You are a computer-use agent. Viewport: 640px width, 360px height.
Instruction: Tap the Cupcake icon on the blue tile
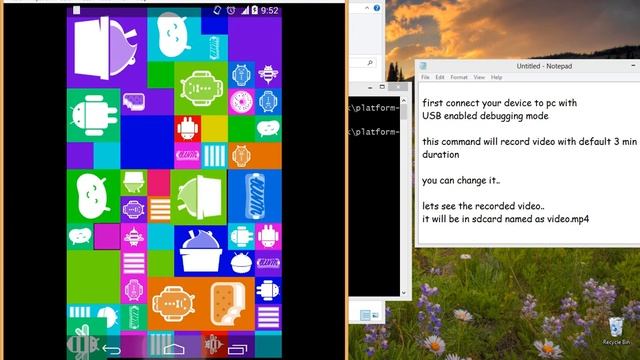(241, 263)
